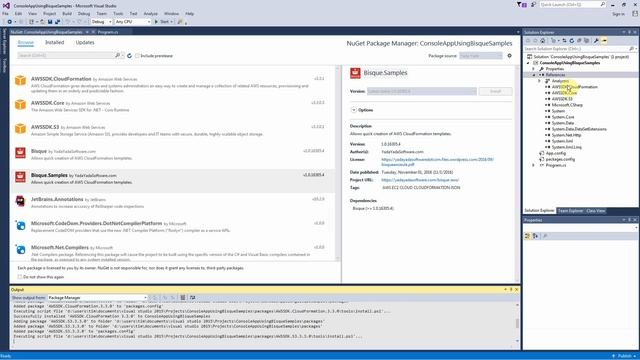This screenshot has width=640, height=360.
Task: Check the Do not show this again box
Action: coord(20,277)
